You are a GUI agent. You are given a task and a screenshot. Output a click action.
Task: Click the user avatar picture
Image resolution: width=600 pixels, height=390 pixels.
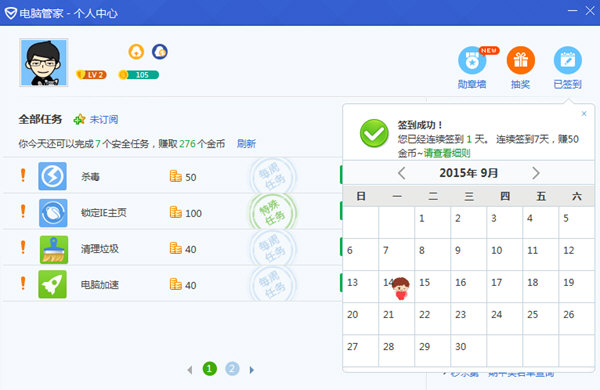tap(44, 62)
